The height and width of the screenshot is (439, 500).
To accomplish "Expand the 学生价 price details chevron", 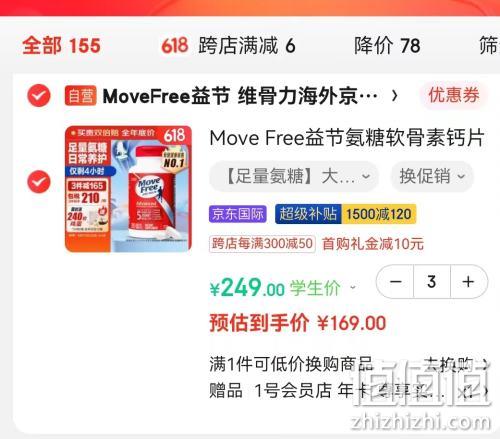I will 353,287.
